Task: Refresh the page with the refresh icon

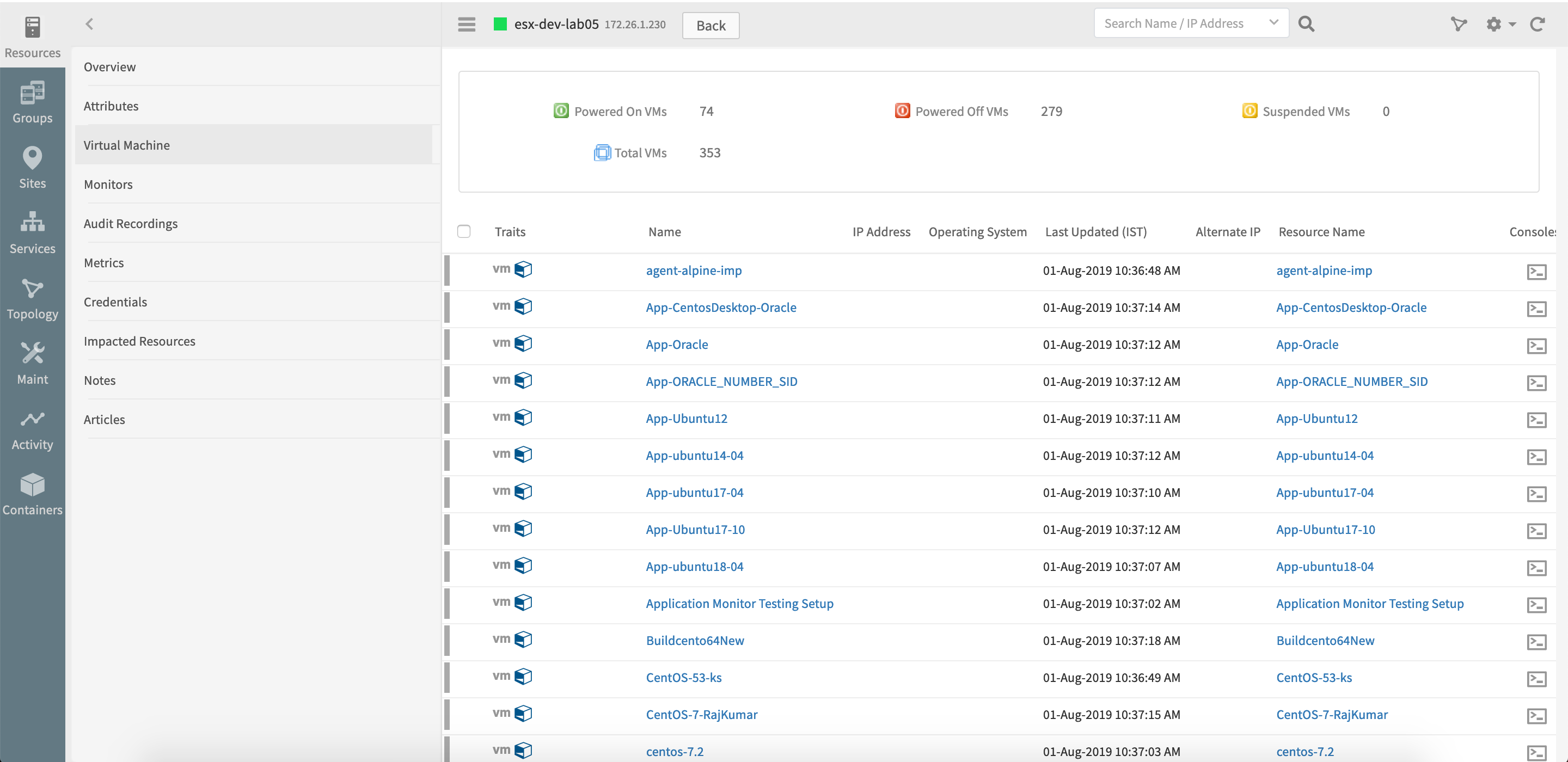Action: point(1538,24)
